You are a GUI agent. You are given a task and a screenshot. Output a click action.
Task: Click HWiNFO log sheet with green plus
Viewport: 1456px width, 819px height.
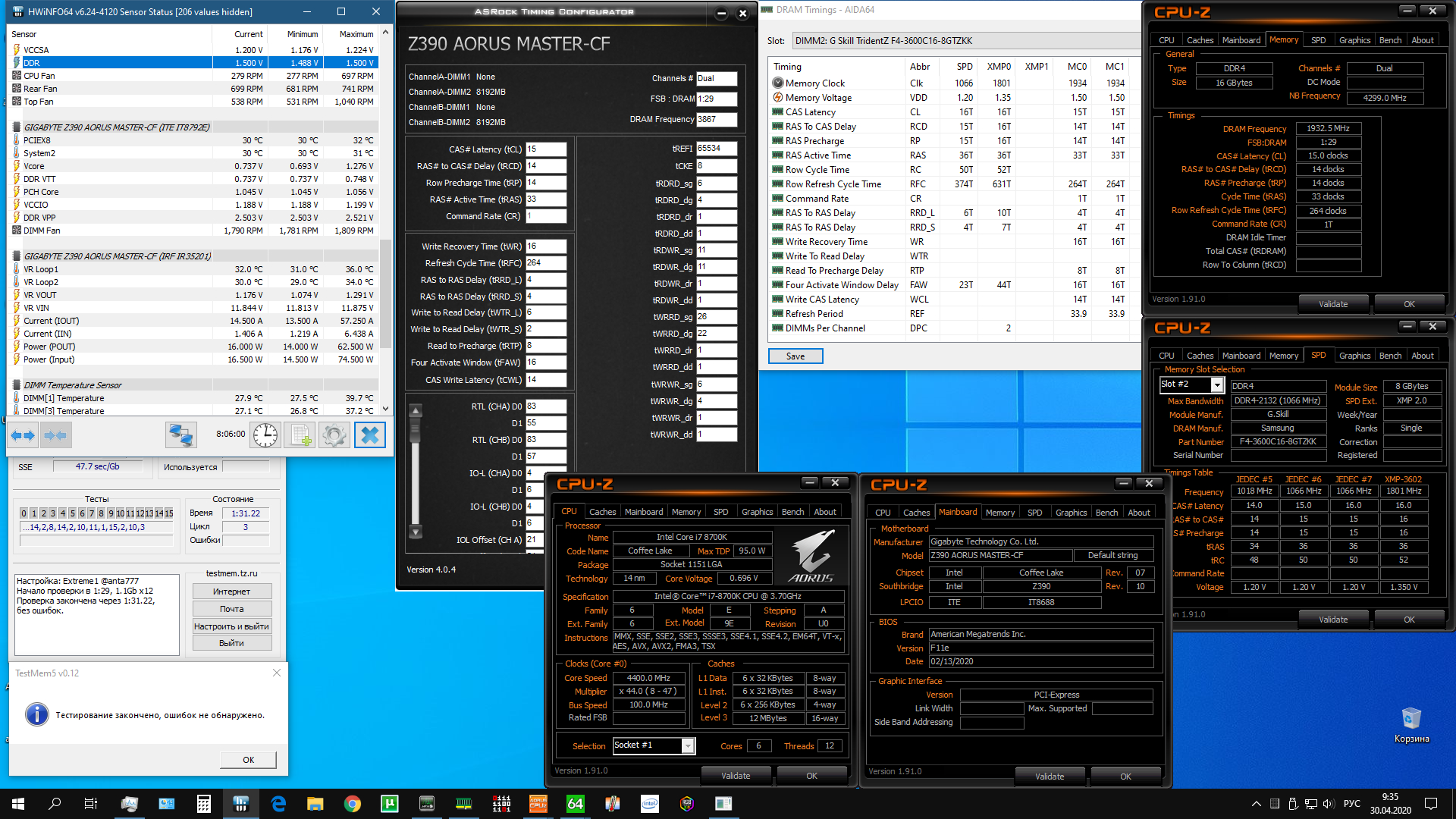tap(300, 435)
